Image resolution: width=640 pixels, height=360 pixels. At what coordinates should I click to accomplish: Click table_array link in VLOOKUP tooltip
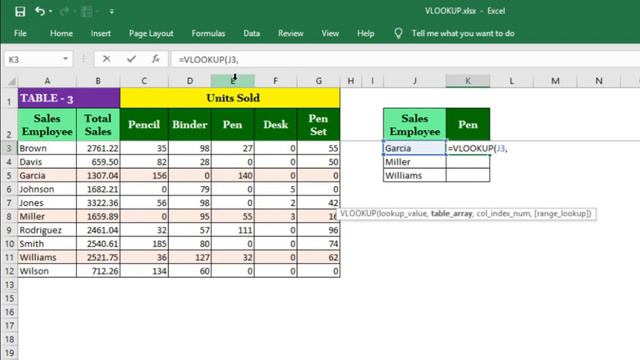pyautogui.click(x=451, y=213)
